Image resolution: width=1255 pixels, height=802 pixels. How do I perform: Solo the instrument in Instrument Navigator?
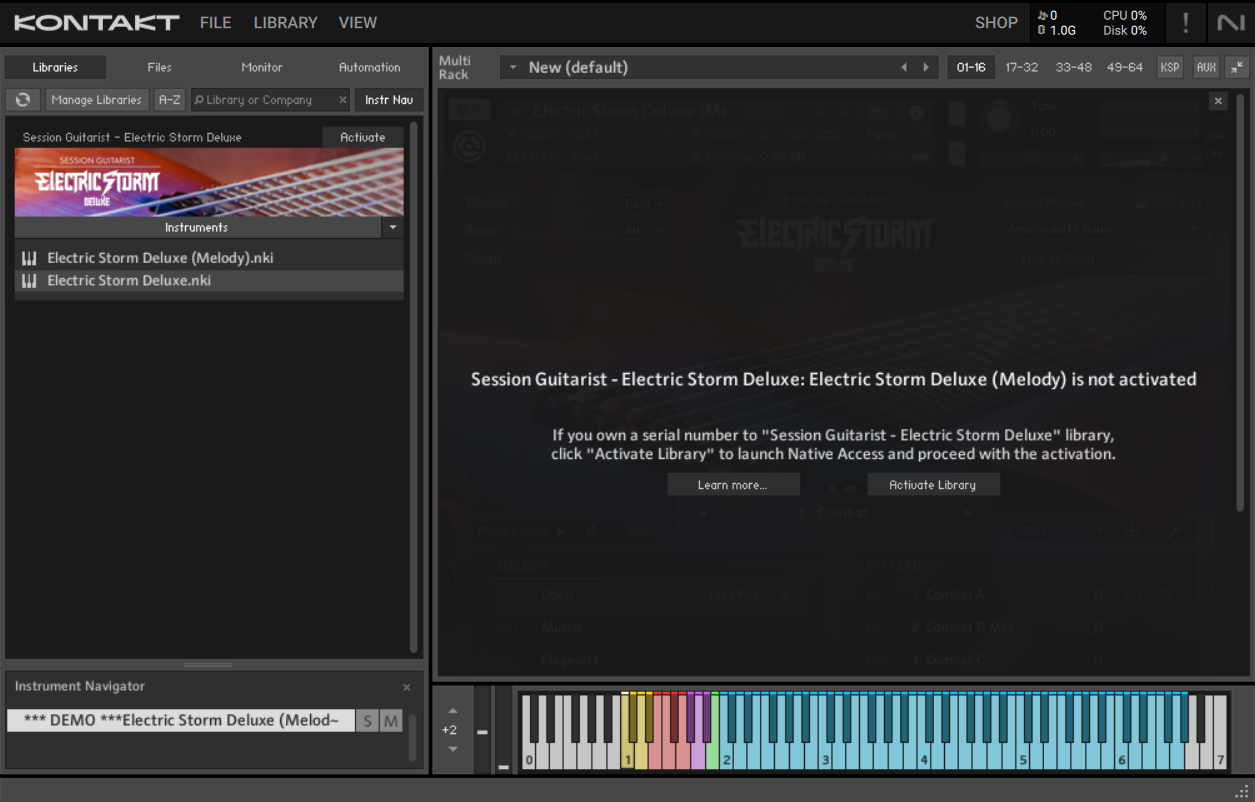point(367,721)
